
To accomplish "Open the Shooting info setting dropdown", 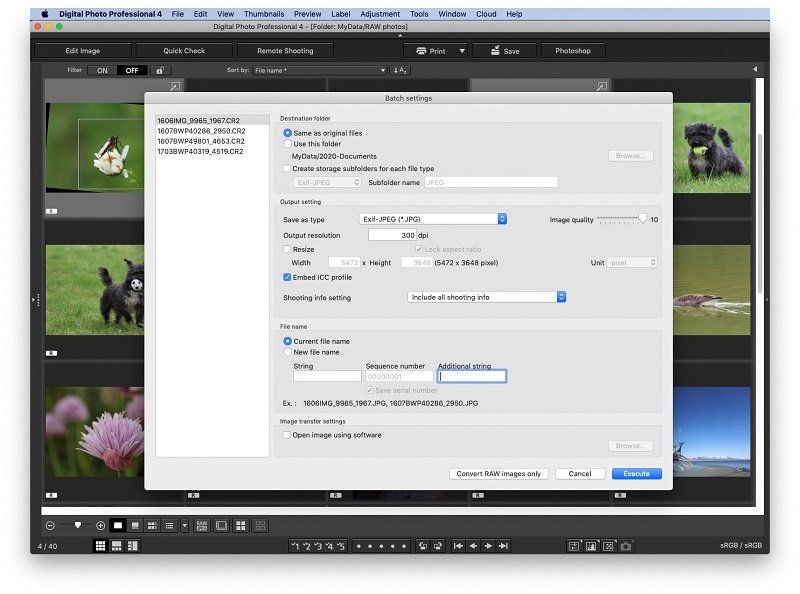I will point(487,296).
